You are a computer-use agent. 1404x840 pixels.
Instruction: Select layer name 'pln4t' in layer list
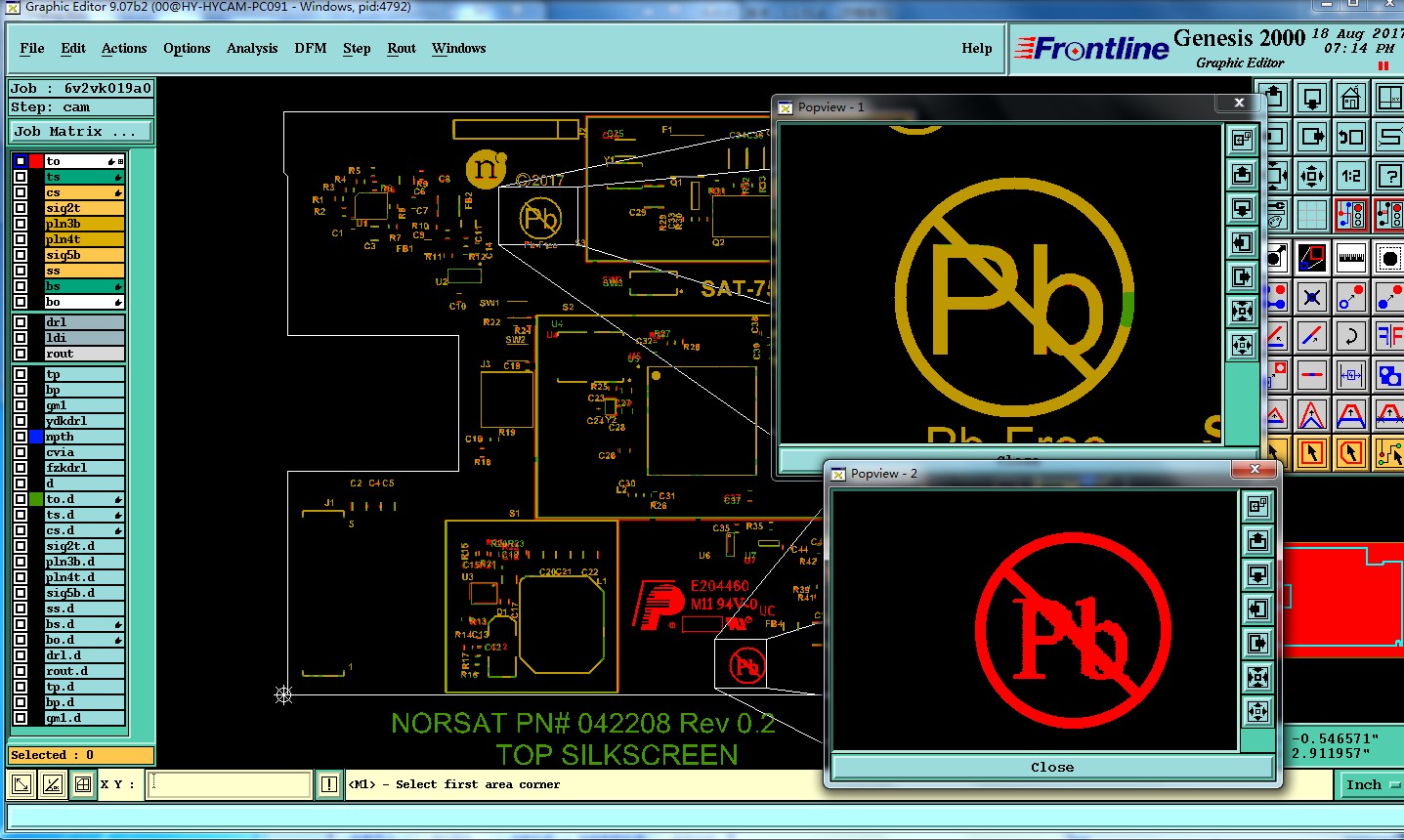pyautogui.click(x=84, y=239)
